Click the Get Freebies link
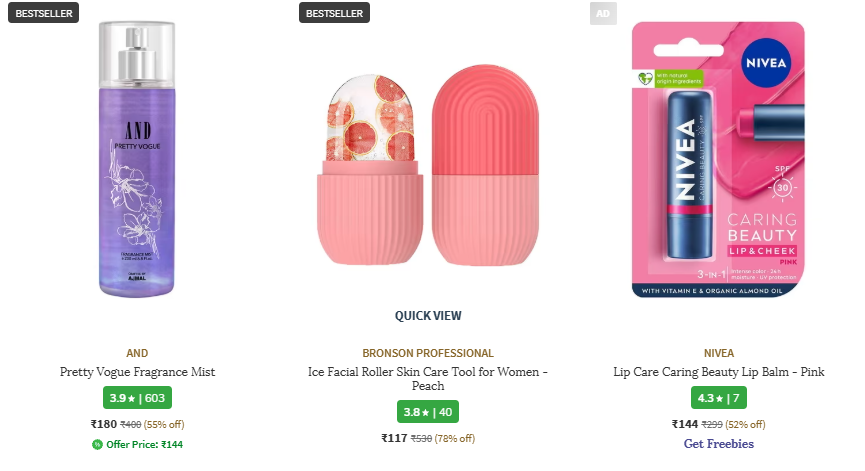Viewport: 865px width, 471px height. click(x=718, y=444)
